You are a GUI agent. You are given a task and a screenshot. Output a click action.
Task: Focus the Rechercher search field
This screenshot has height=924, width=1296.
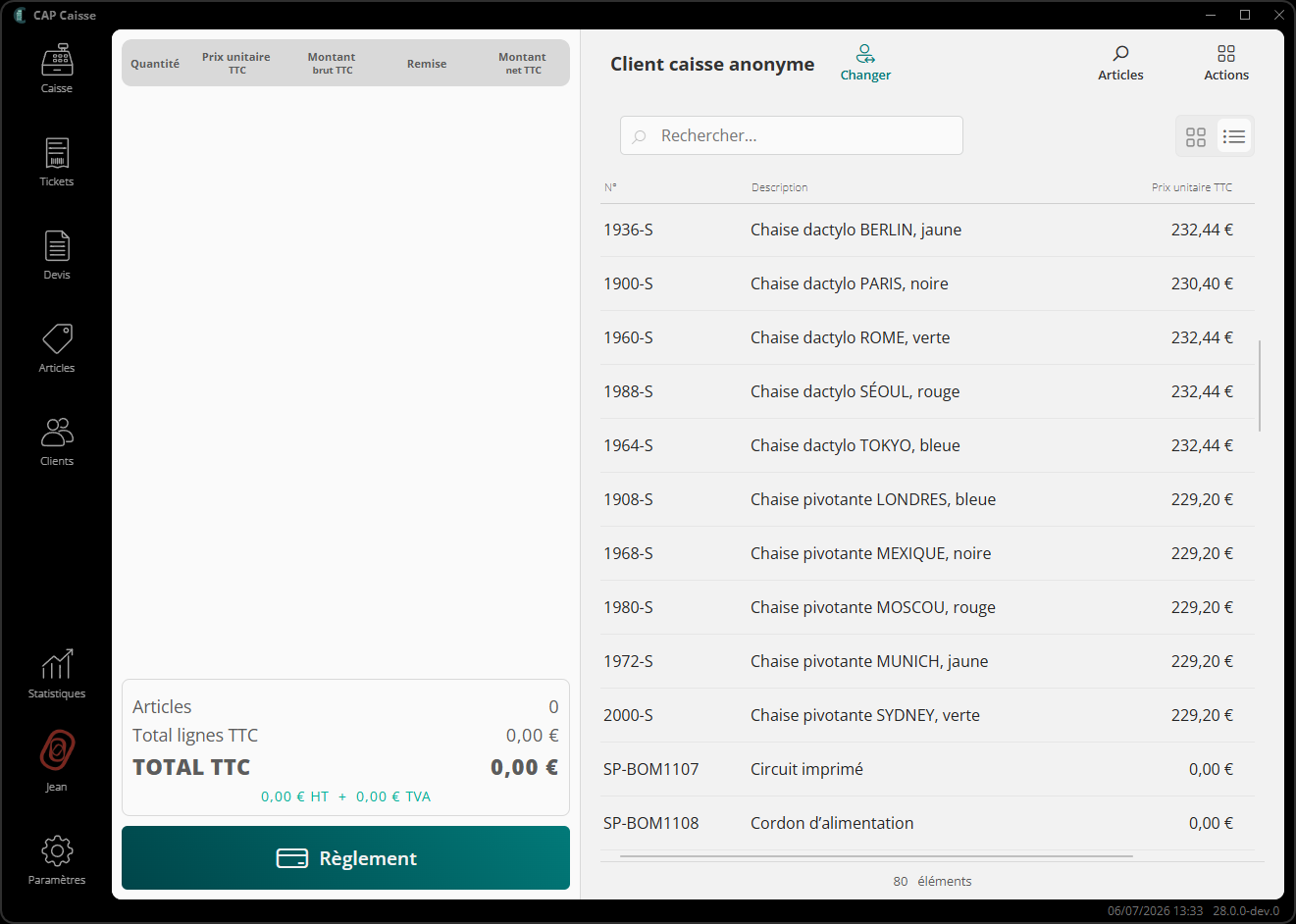point(792,135)
